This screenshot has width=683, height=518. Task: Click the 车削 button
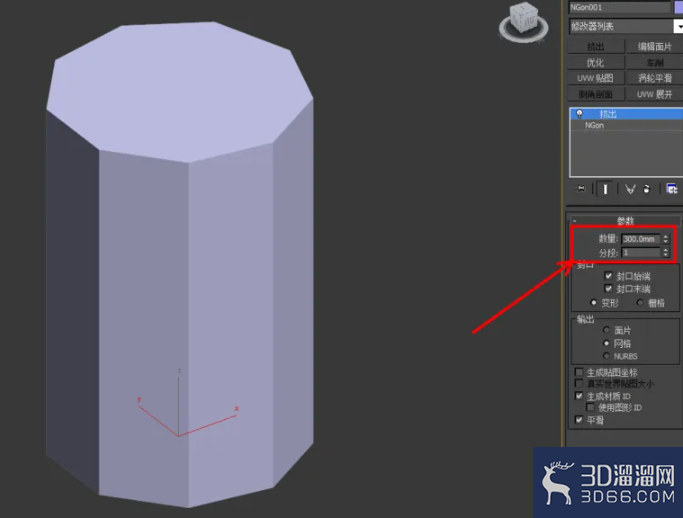tap(655, 63)
